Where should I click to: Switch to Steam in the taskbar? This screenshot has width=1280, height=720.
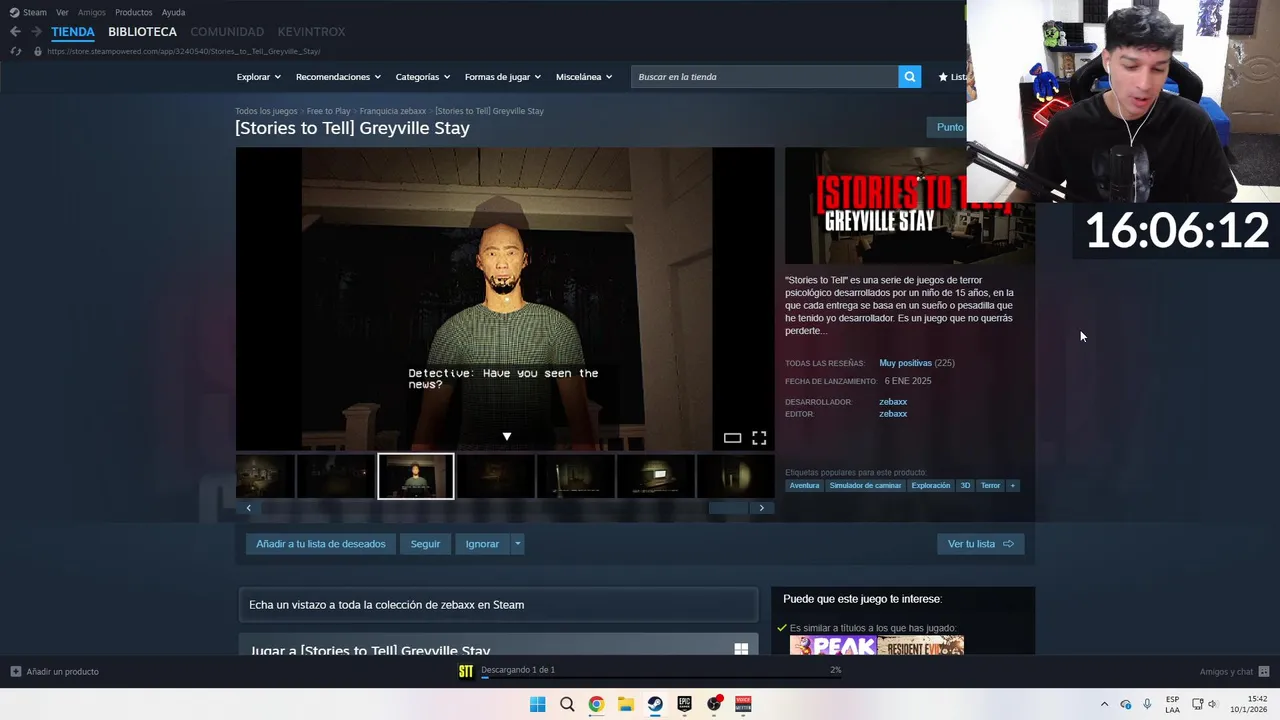point(655,704)
